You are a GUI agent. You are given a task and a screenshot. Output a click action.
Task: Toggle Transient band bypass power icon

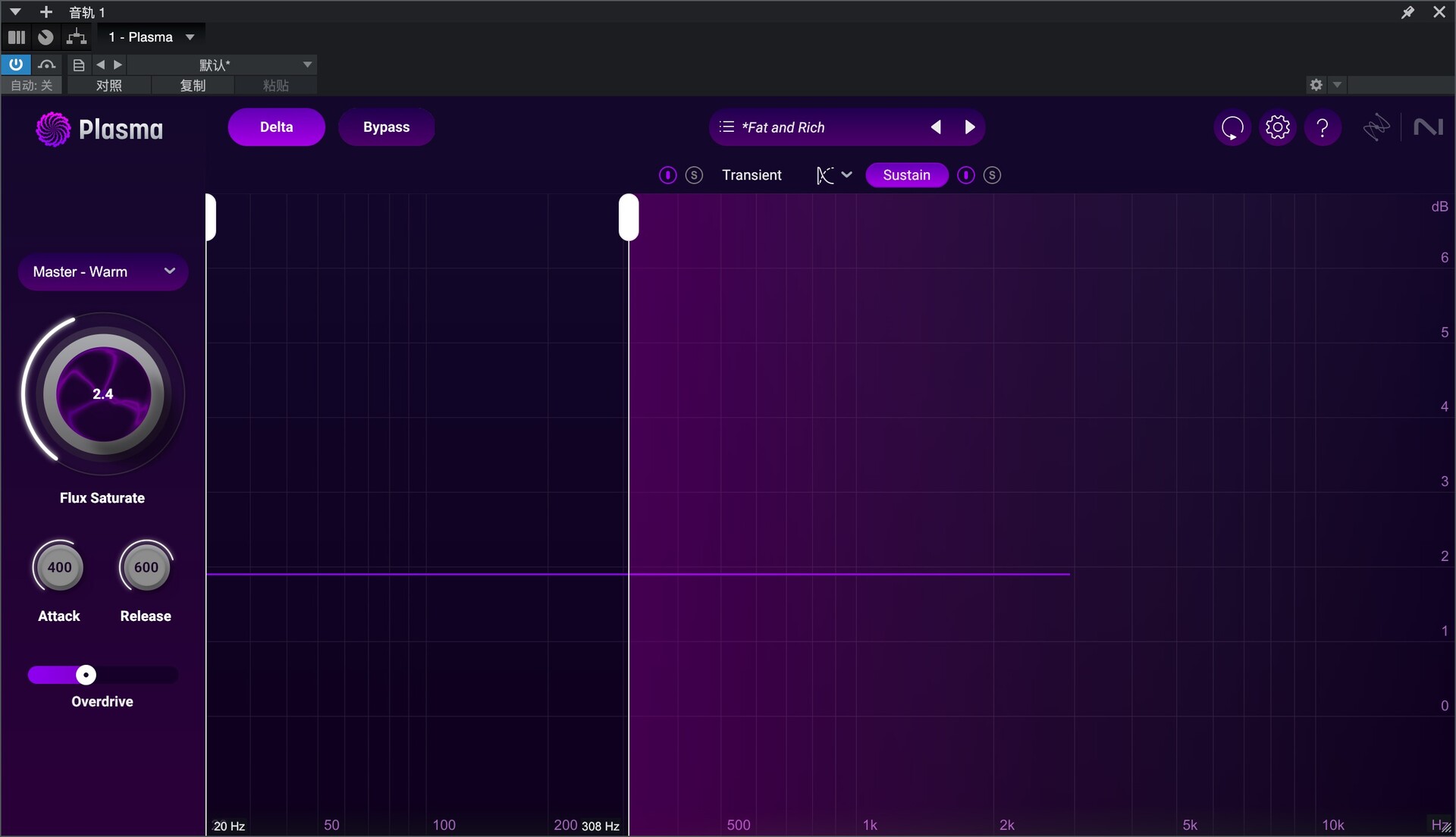coord(667,175)
